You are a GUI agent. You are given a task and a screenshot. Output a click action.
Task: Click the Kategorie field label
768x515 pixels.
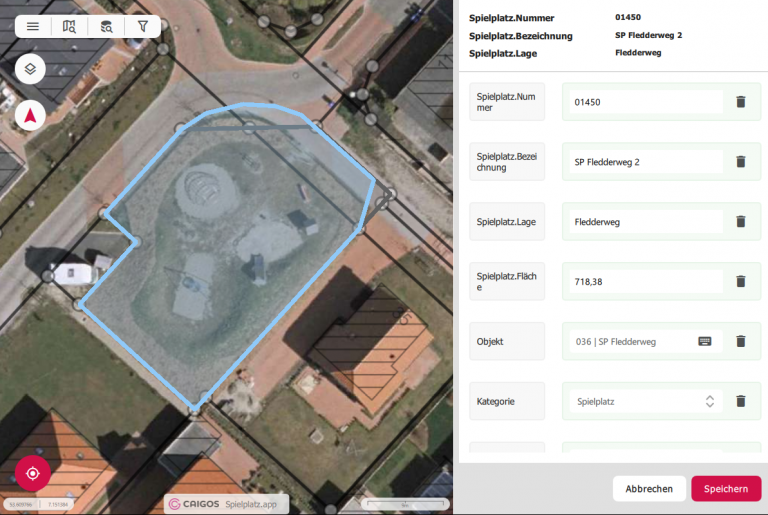pos(507,401)
